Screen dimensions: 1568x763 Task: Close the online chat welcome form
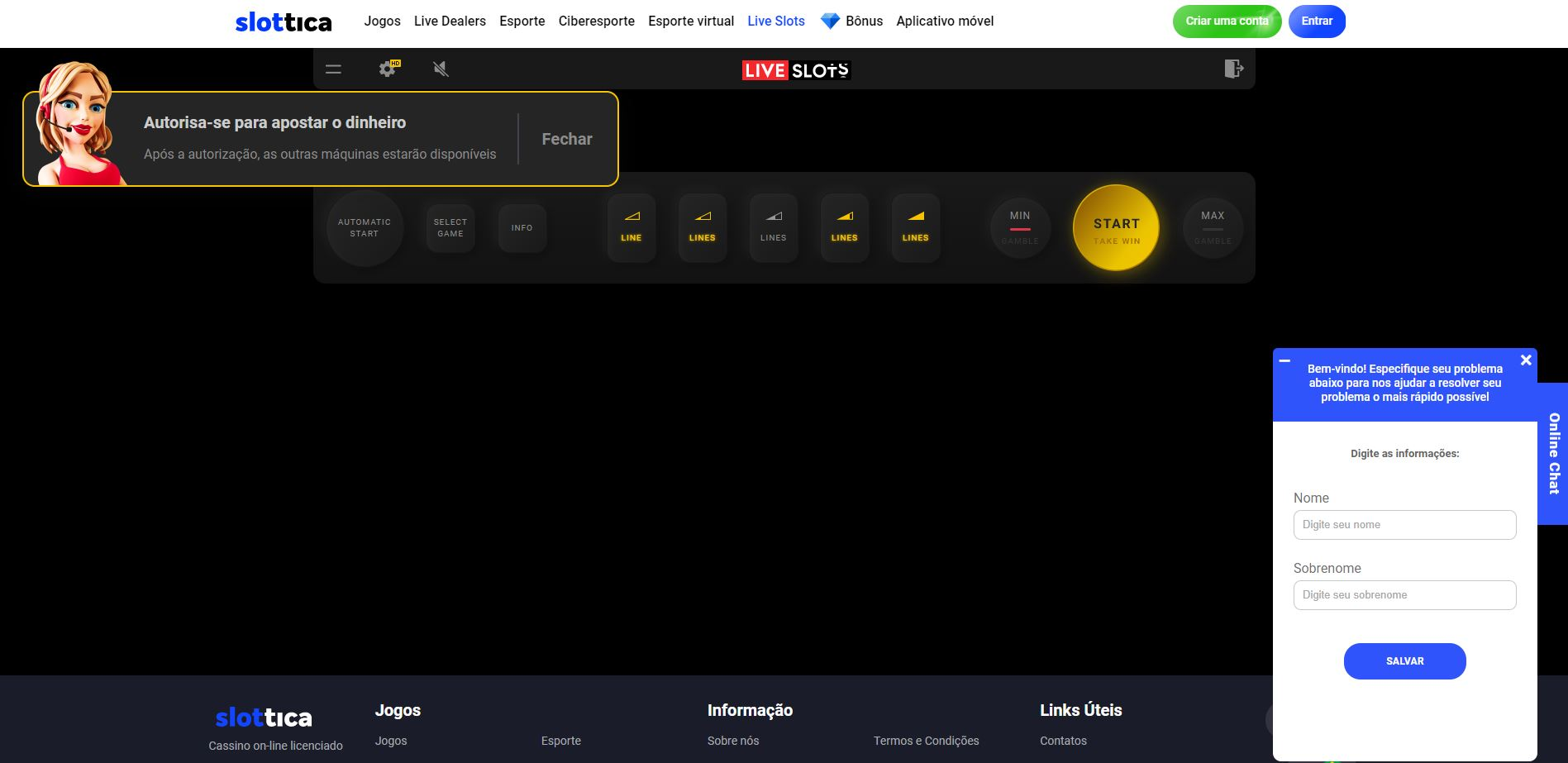(x=1526, y=360)
